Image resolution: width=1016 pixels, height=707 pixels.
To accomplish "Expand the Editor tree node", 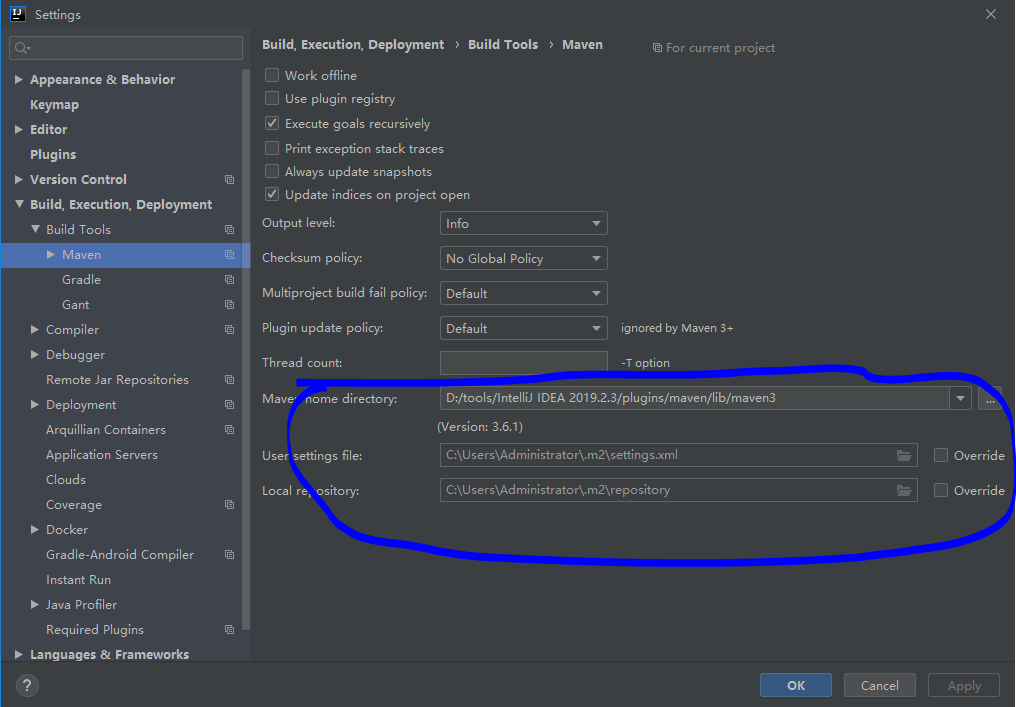I will coord(19,129).
